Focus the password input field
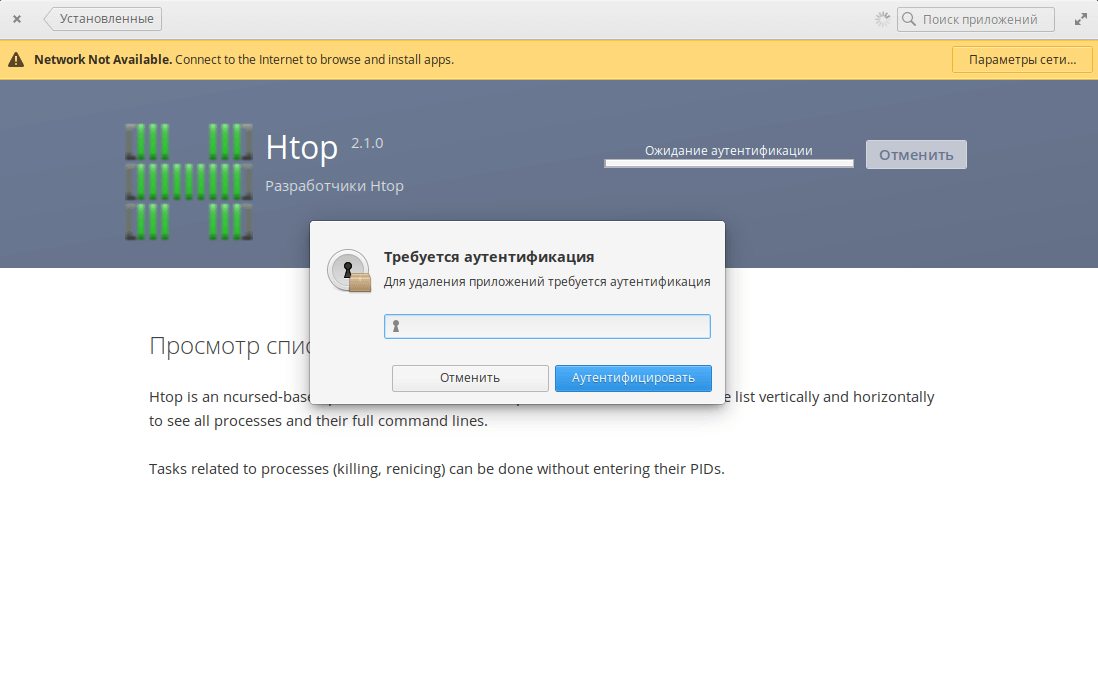Image resolution: width=1098 pixels, height=698 pixels. click(x=547, y=326)
